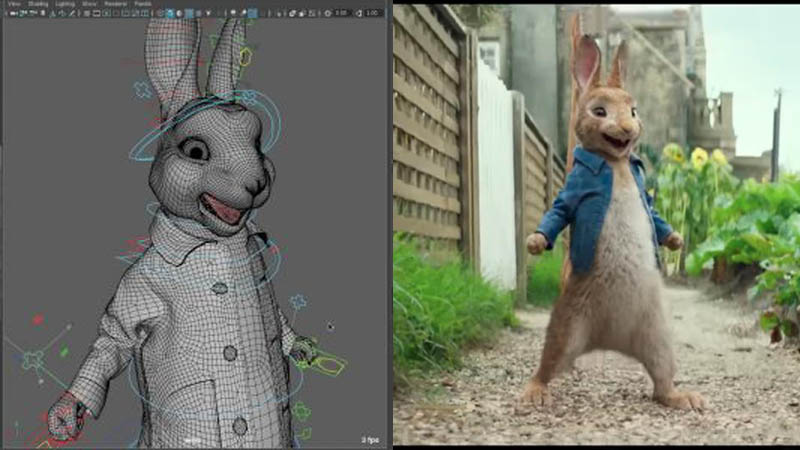Select the yellow rig control on right ear

[245, 56]
